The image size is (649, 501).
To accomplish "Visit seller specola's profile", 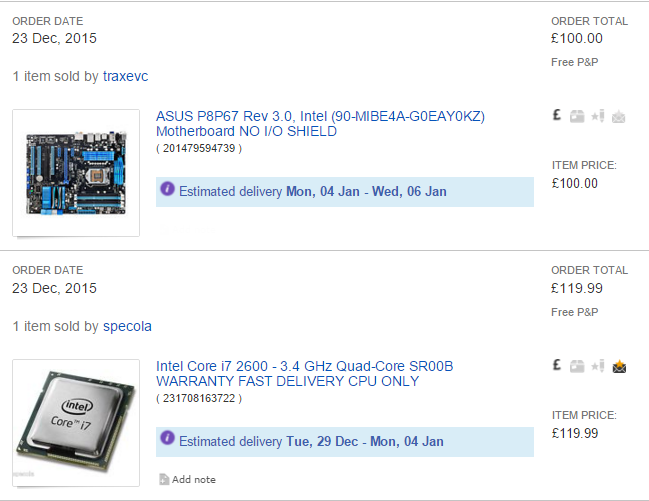I will [127, 326].
